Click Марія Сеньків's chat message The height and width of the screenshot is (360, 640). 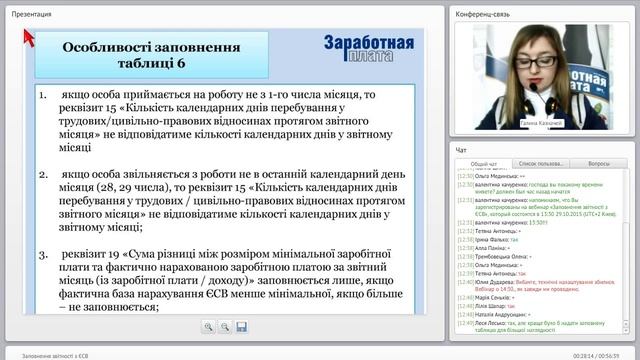tap(486, 298)
